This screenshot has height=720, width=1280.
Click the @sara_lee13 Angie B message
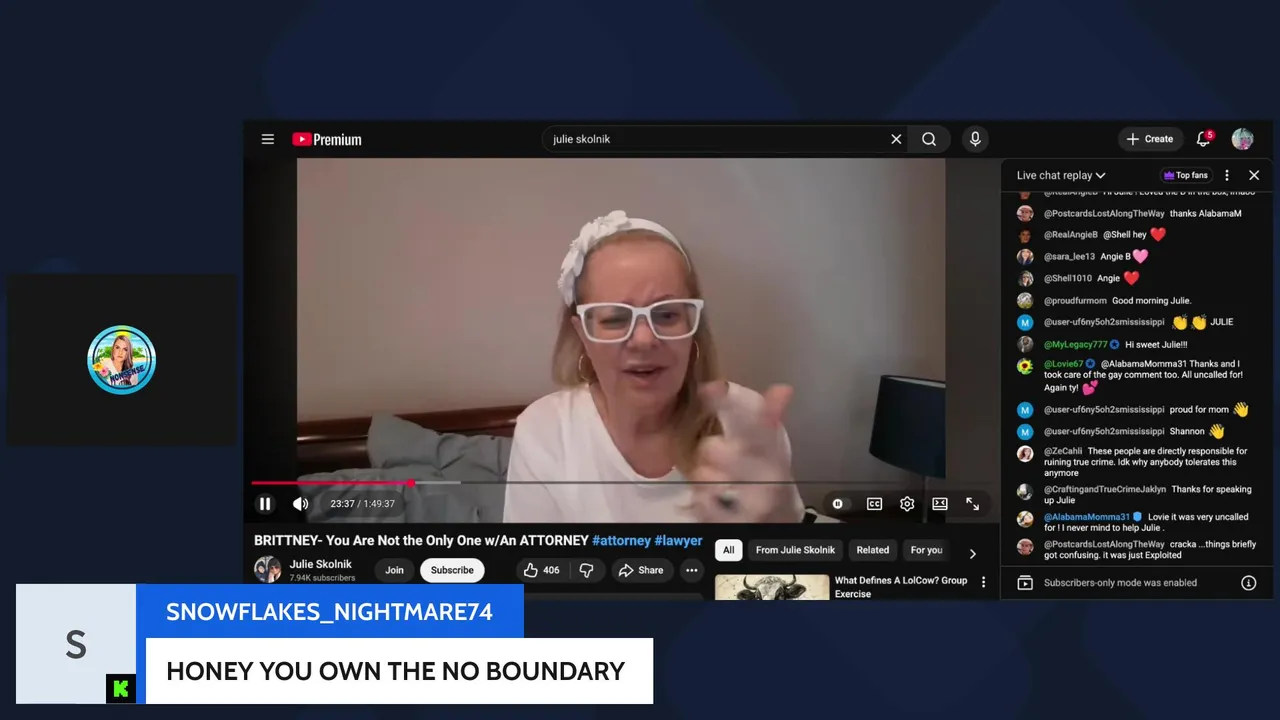(1137, 257)
